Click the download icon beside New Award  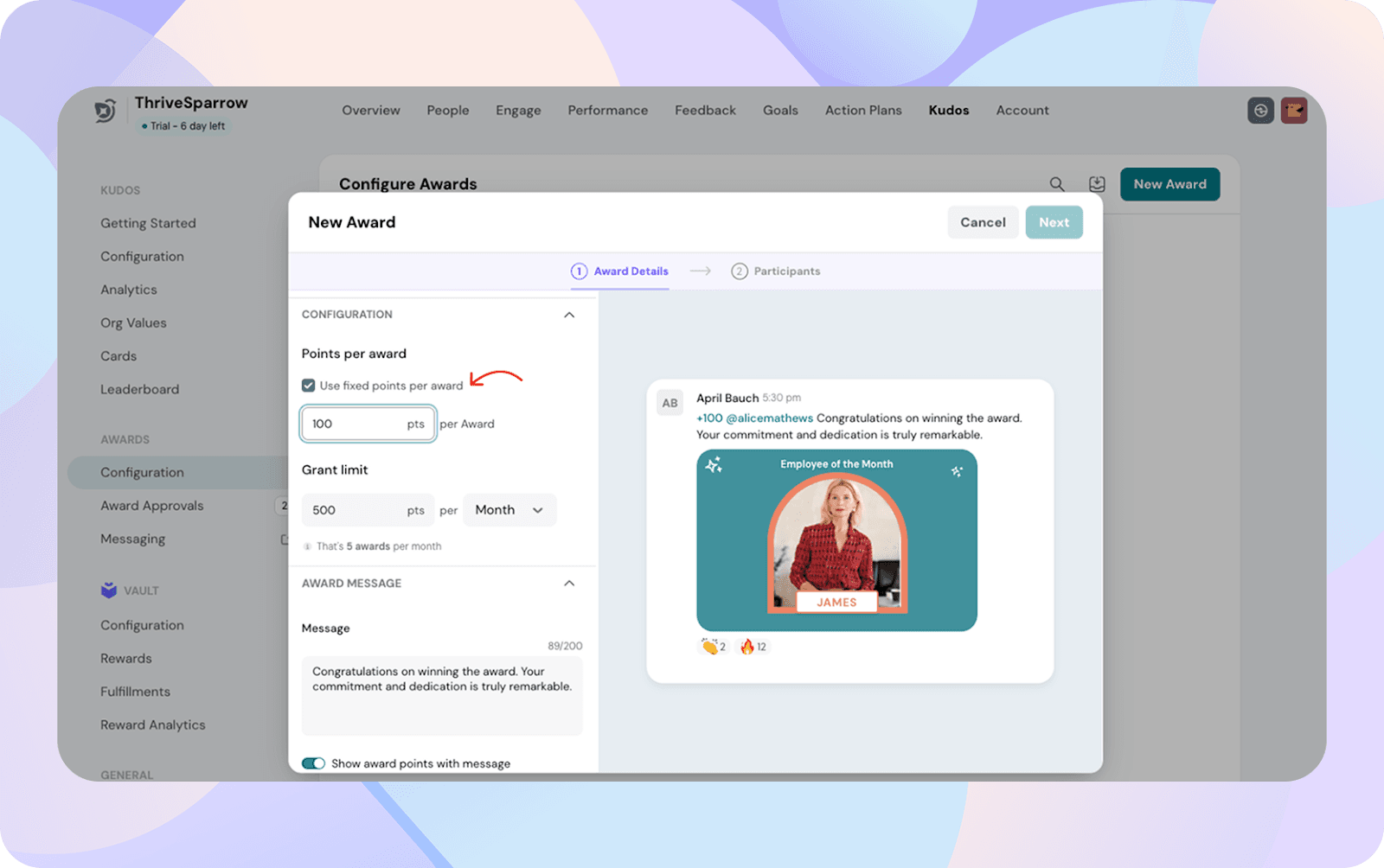tap(1097, 184)
